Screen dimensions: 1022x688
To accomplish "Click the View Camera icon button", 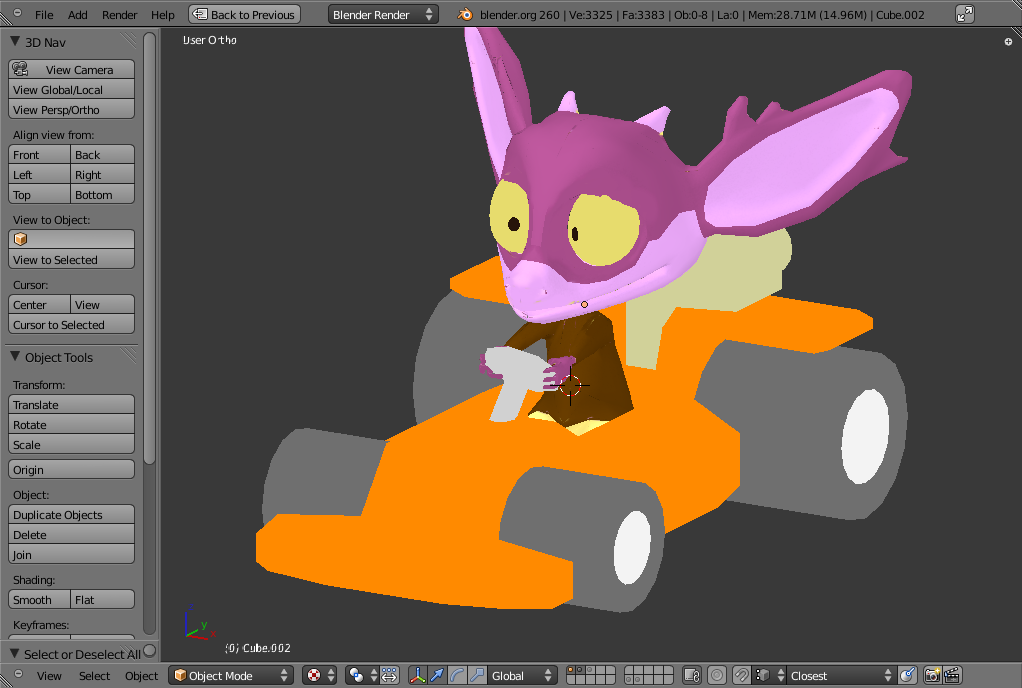I will point(71,70).
